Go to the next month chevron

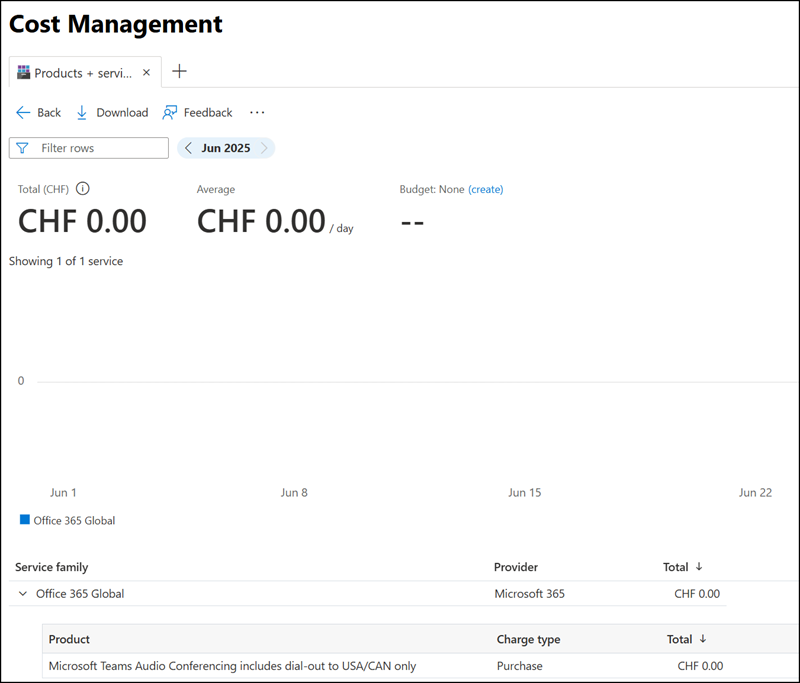tap(264, 148)
